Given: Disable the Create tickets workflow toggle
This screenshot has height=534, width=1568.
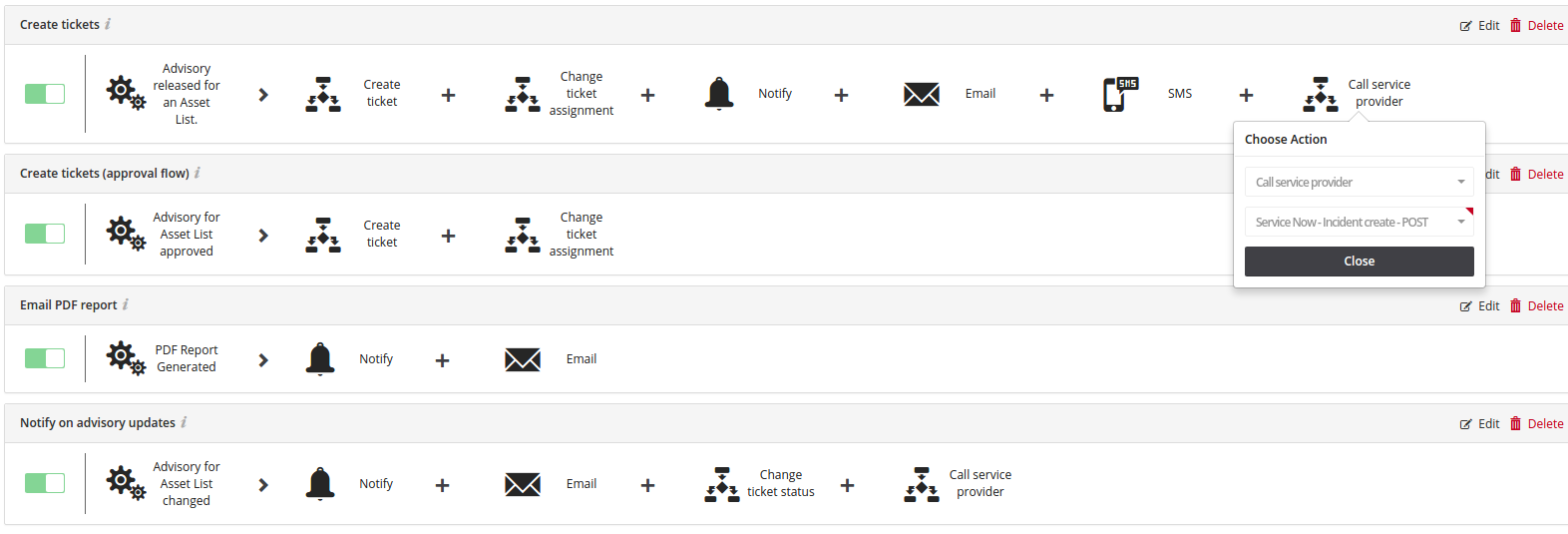Looking at the screenshot, I should [45, 94].
